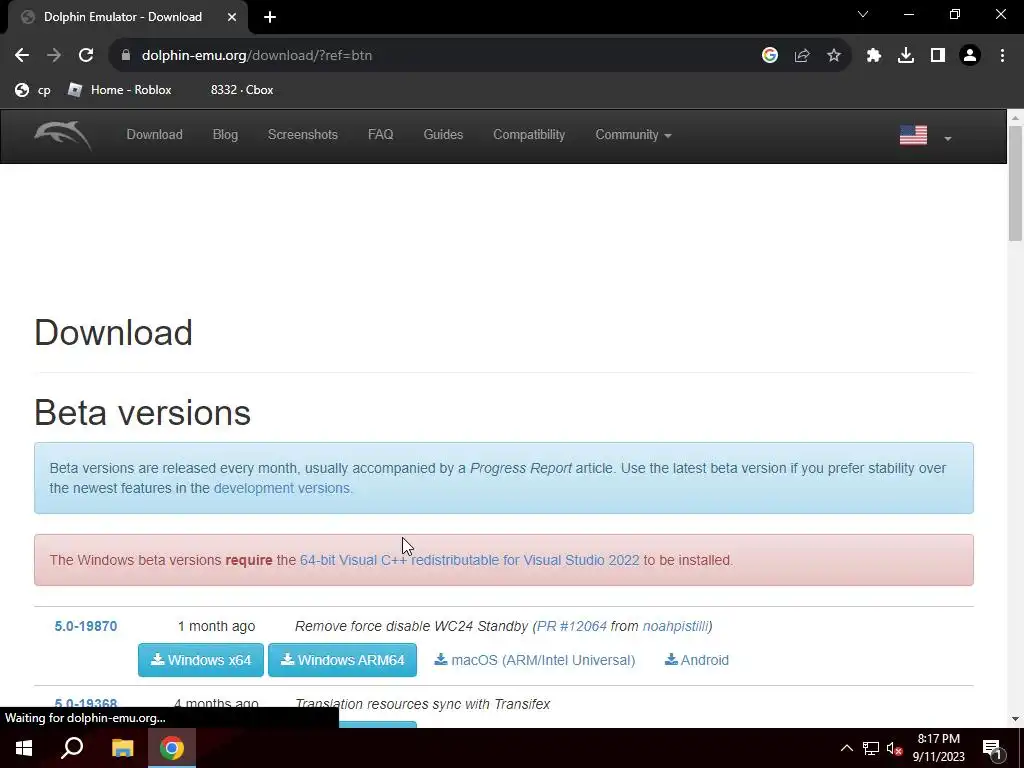
Task: Show hidden system tray icons
Action: [x=846, y=748]
